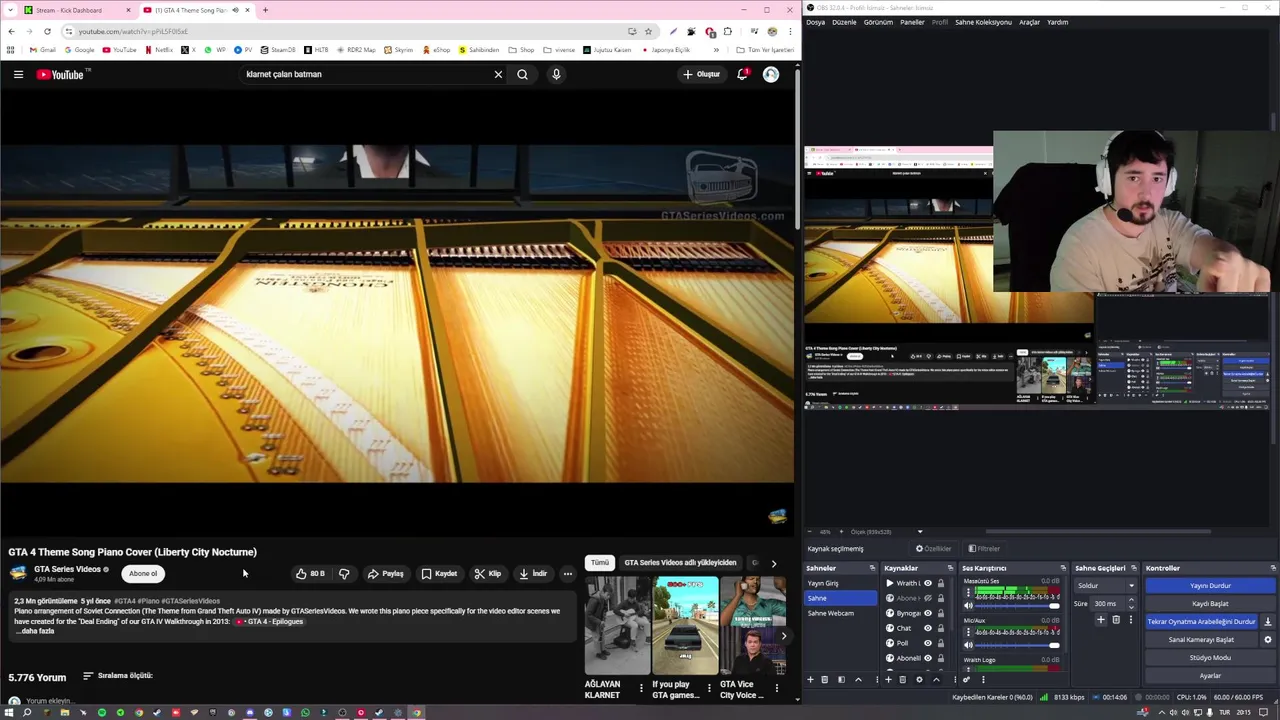Screen dimensions: 1280x720
Task: Remove selected source in Kaynaklar panel
Action: [x=903, y=680]
